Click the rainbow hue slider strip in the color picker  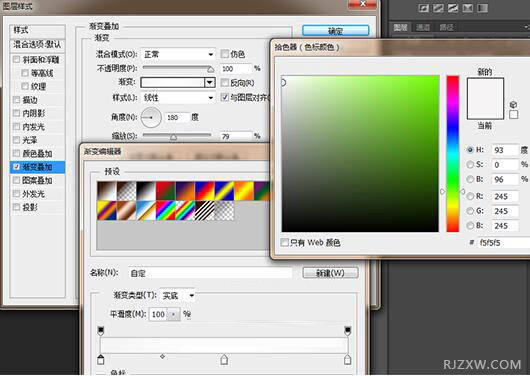click(453, 154)
